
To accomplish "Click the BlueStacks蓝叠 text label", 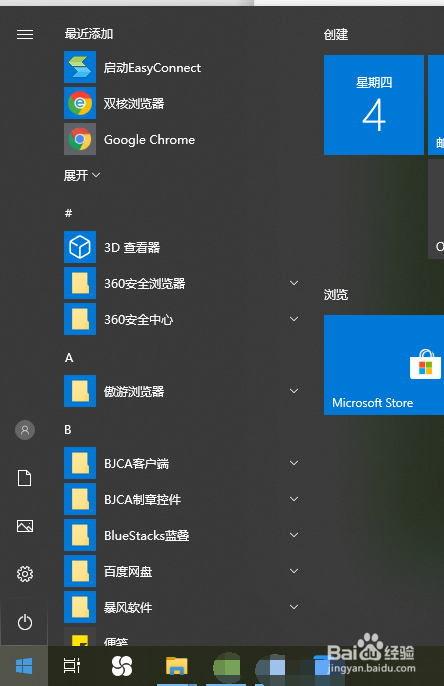I will (x=147, y=536).
